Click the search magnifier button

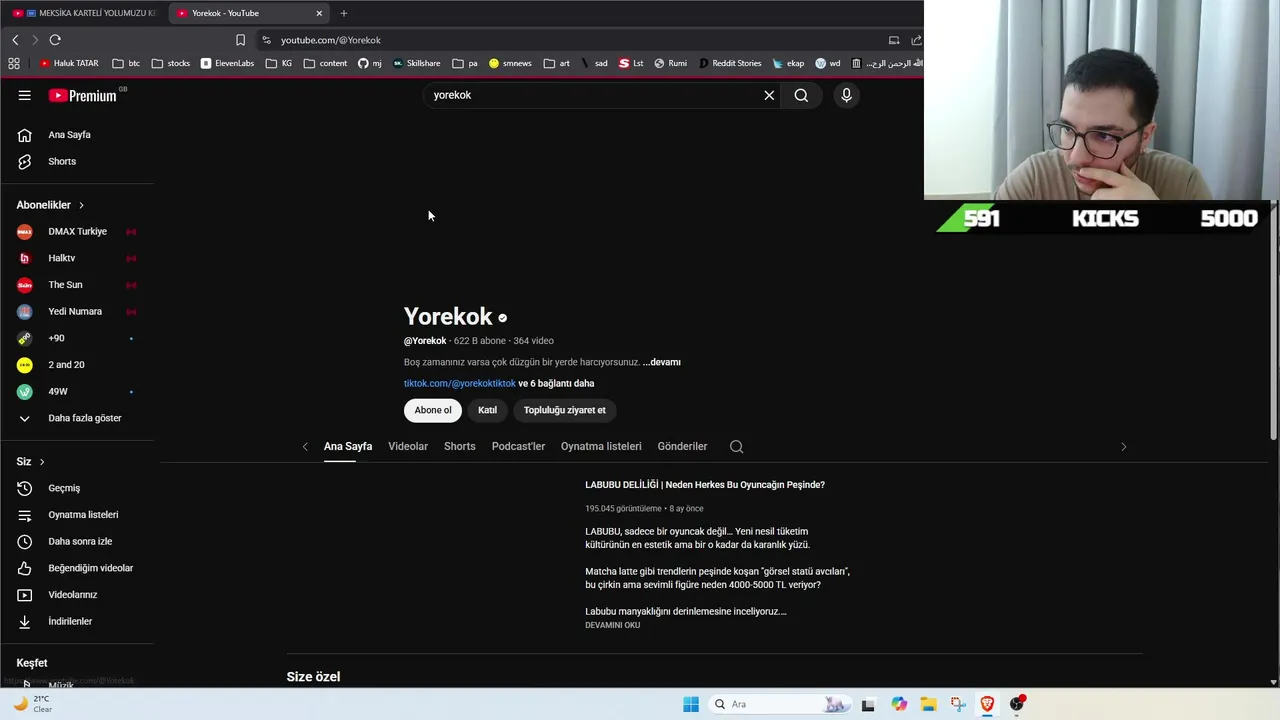801,95
